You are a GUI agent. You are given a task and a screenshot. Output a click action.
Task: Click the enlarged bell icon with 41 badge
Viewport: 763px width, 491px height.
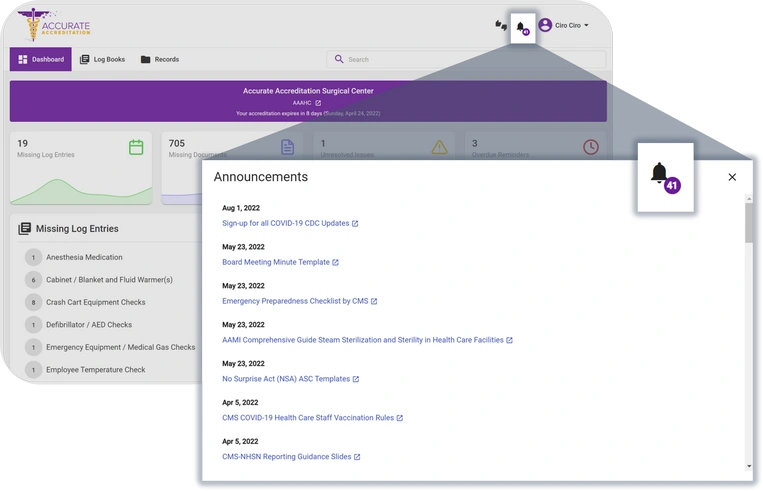pos(665,178)
